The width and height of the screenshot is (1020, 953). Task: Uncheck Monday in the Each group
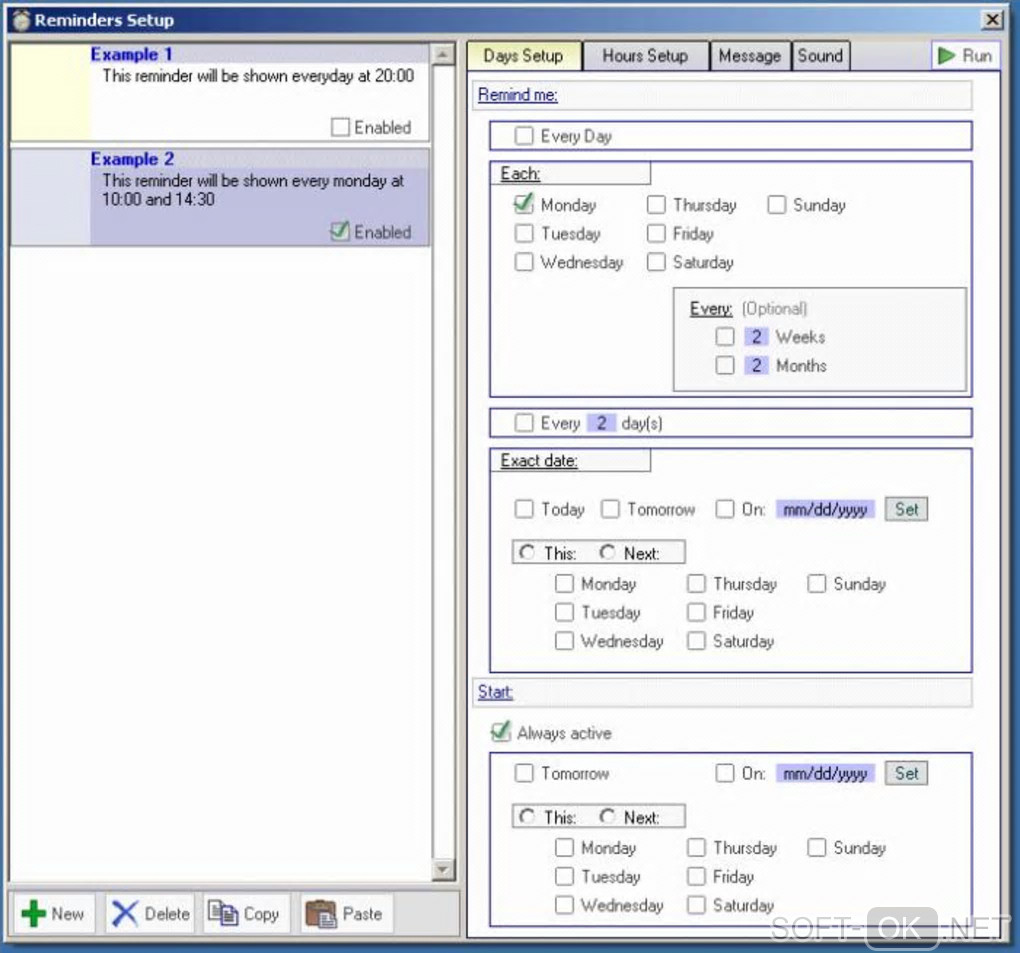pos(524,205)
